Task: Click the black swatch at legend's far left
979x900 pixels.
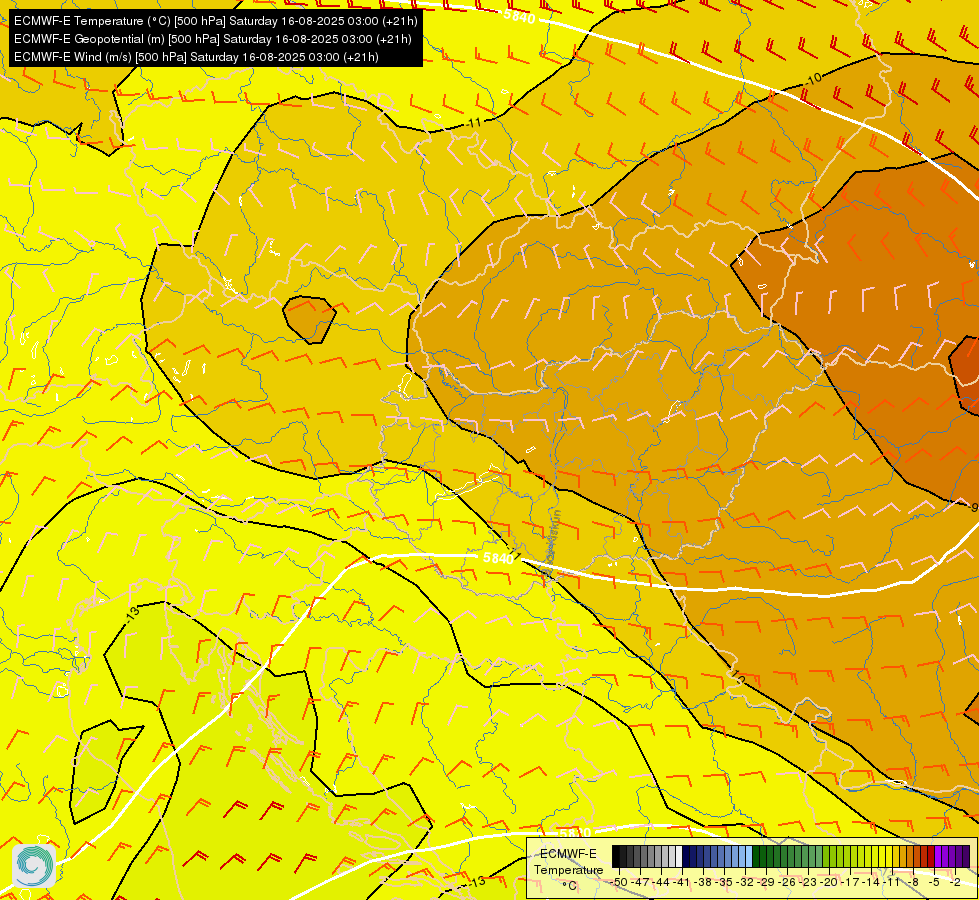Action: click(x=616, y=856)
